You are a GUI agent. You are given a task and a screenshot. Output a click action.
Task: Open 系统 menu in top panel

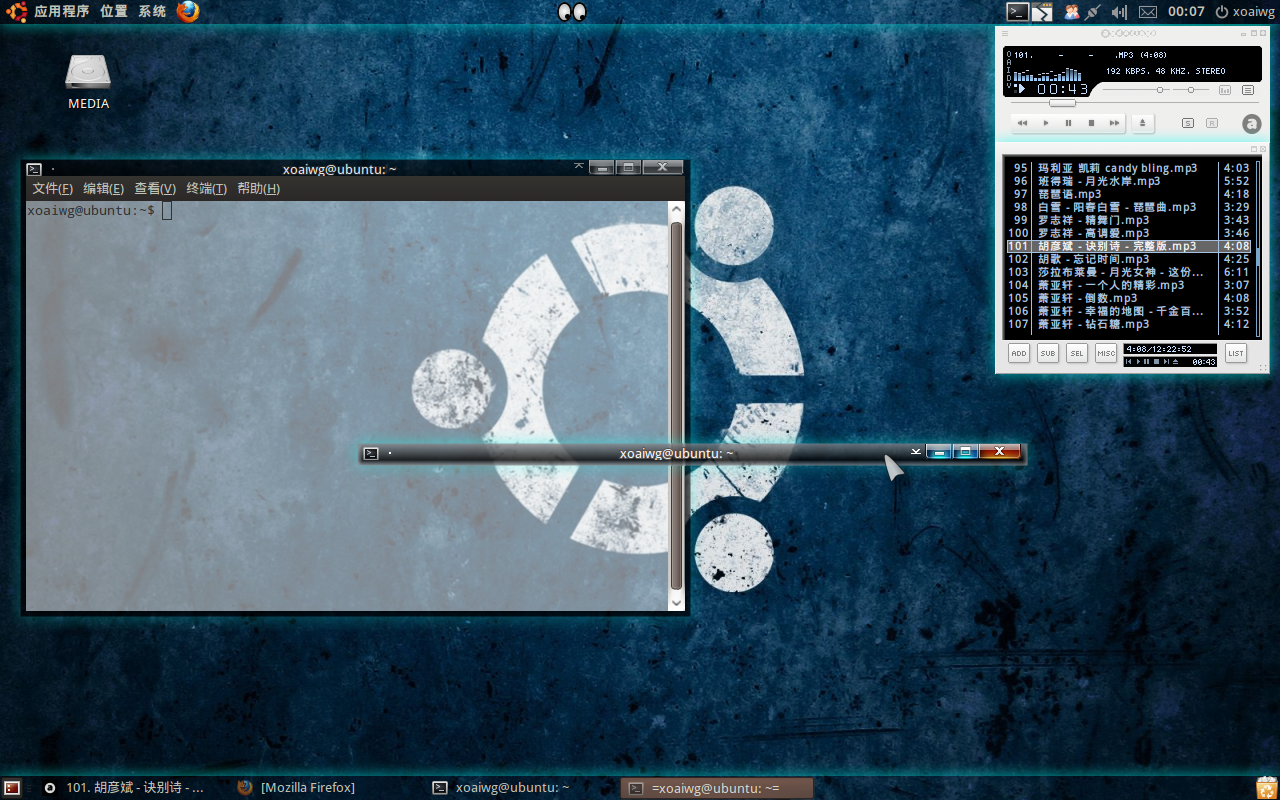[152, 12]
